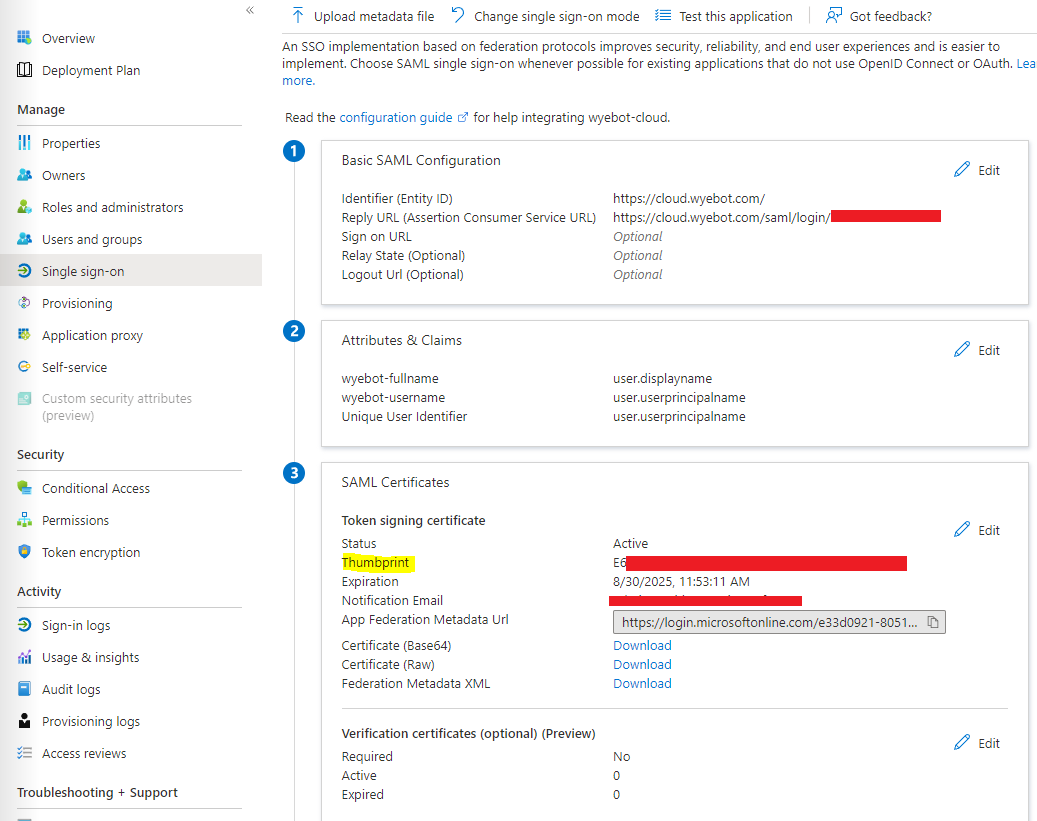Open the configuration guide link
The image size is (1037, 821).
(395, 118)
